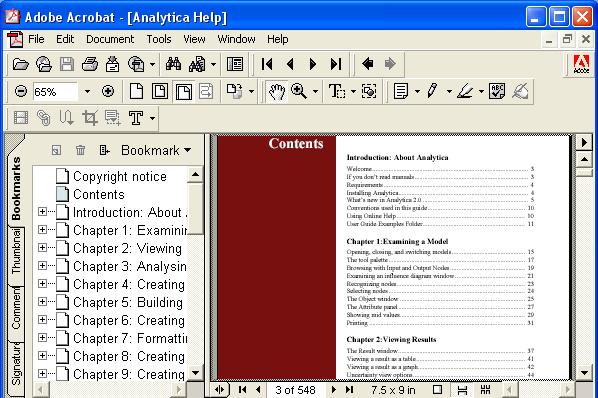Select the Movie tool filmstrip icon
Viewport: 598px width, 398px height.
coord(21,118)
